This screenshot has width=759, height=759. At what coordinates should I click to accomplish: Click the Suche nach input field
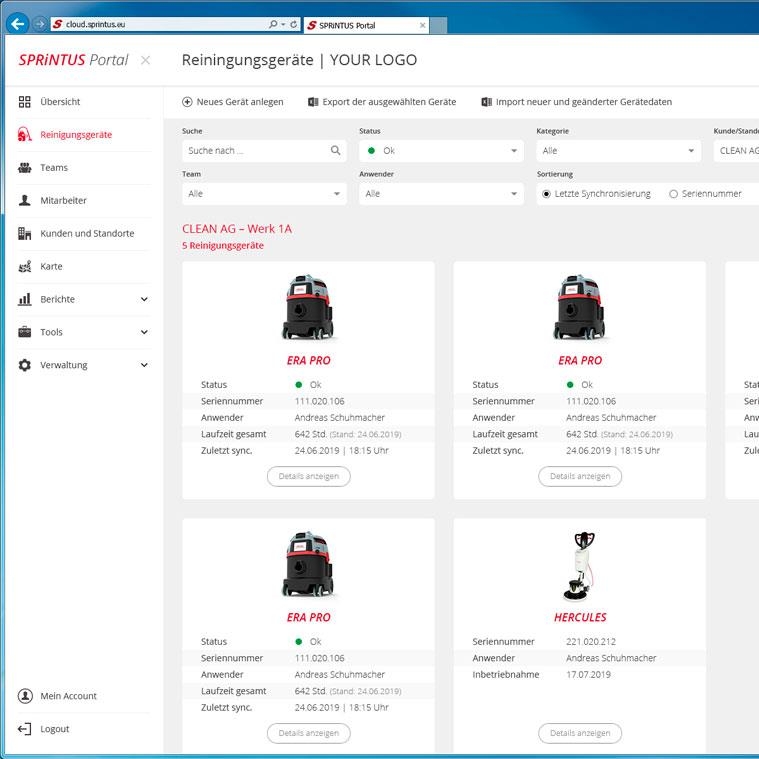click(x=264, y=151)
